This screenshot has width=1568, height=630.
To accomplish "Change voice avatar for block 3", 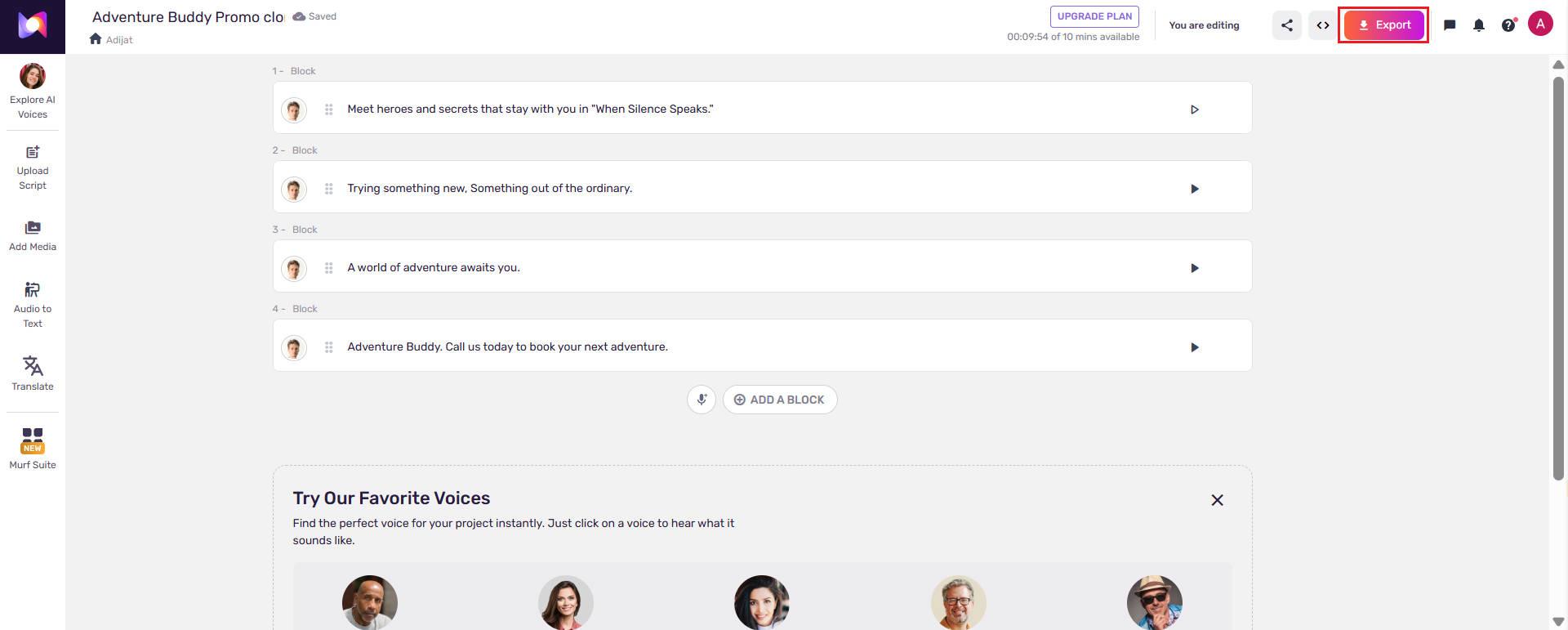I will coord(294,268).
